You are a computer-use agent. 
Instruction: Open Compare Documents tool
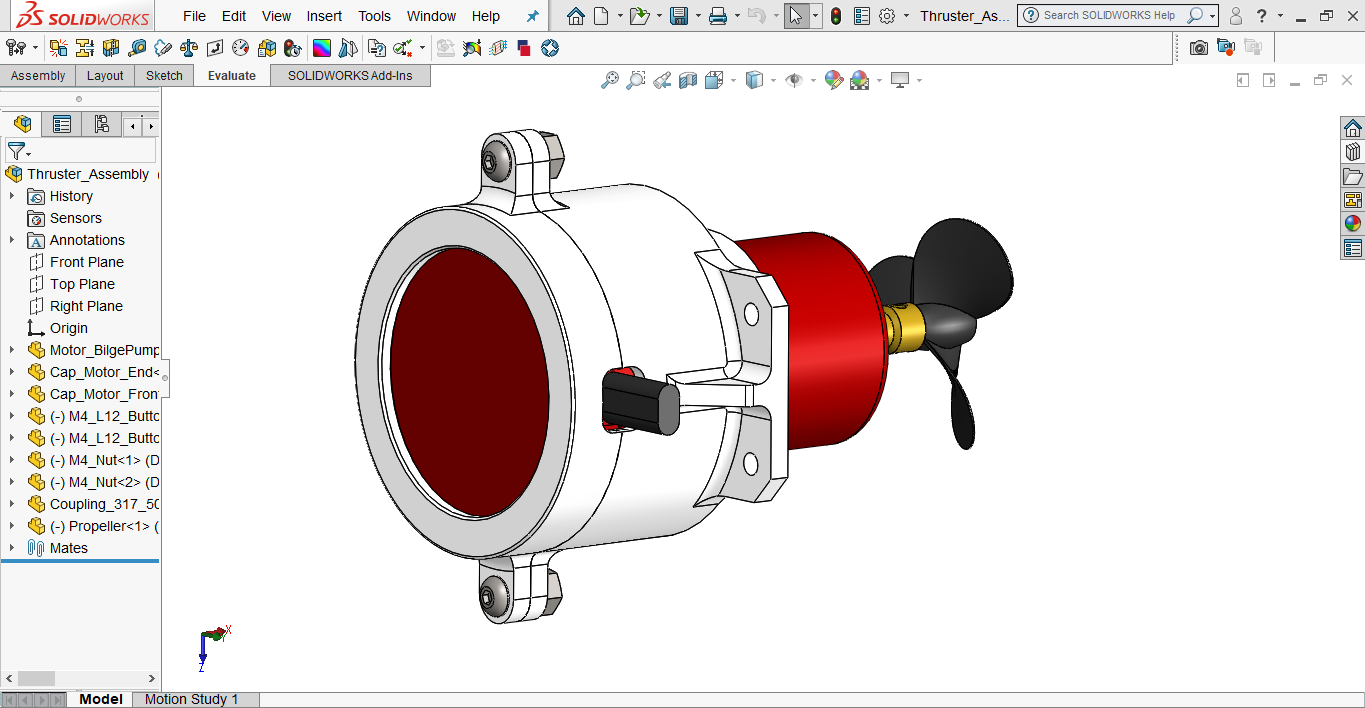377,48
